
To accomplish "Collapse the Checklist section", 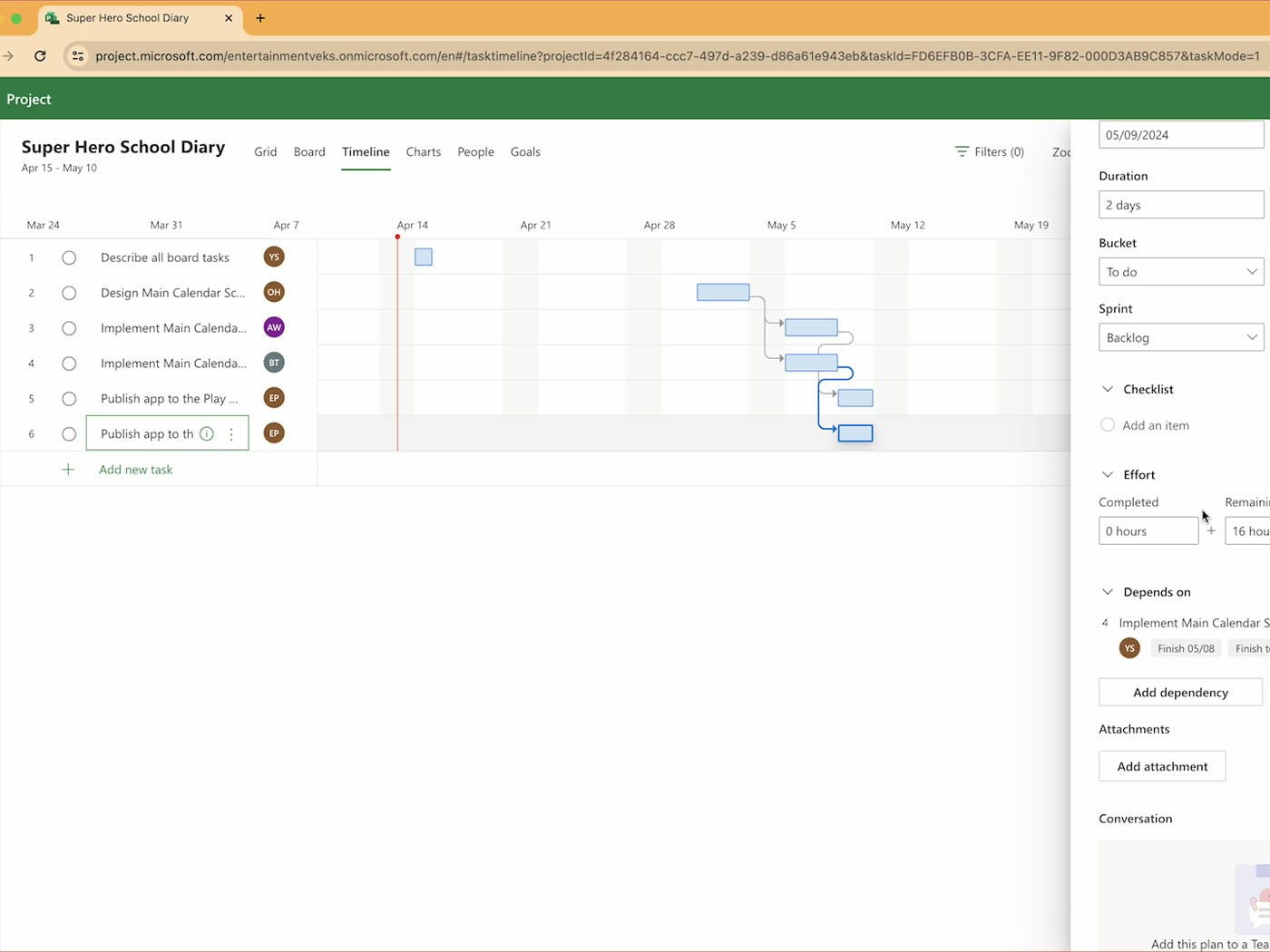I will click(x=1108, y=389).
